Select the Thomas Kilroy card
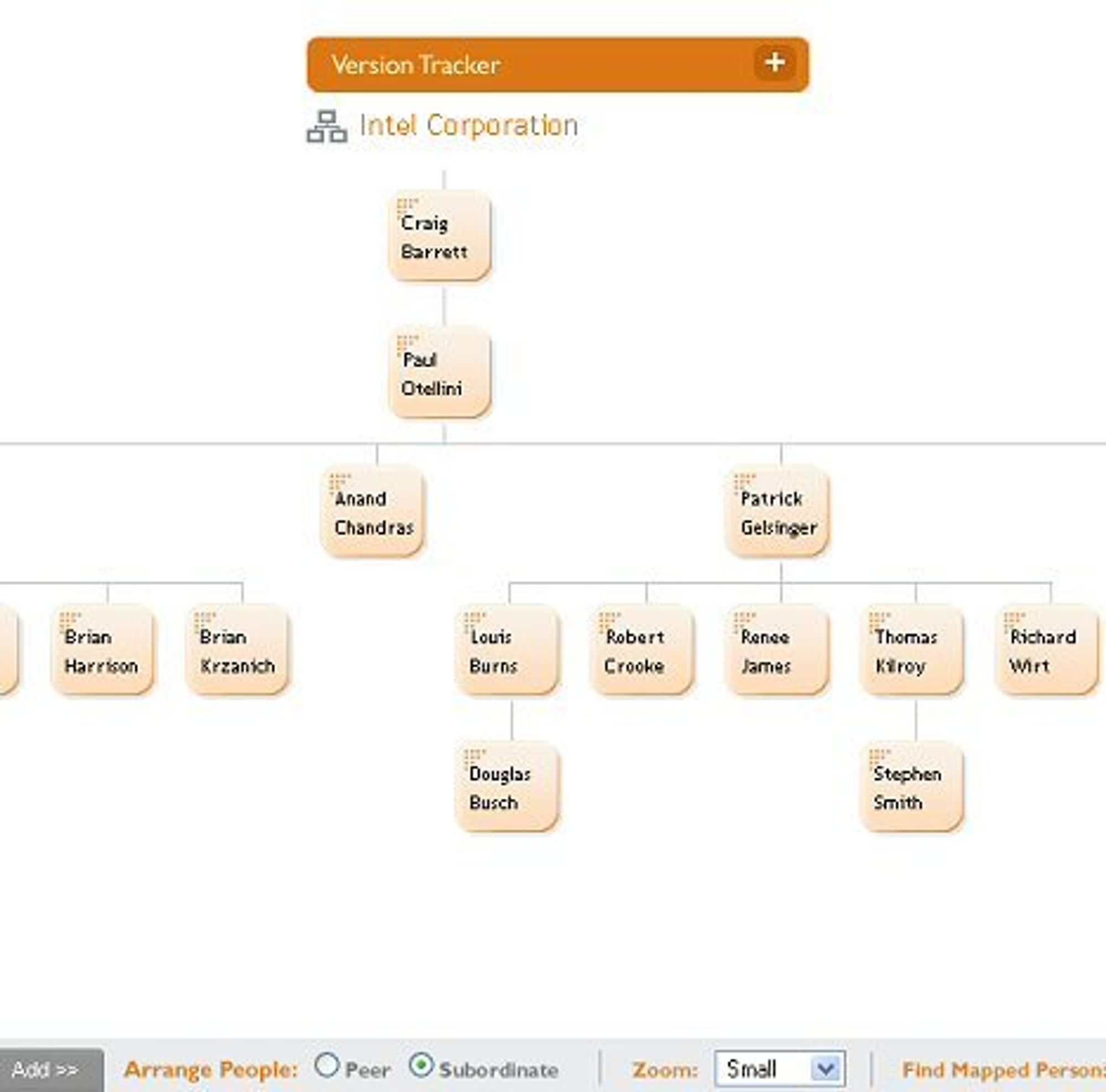This screenshot has height=1092, width=1106. click(912, 650)
